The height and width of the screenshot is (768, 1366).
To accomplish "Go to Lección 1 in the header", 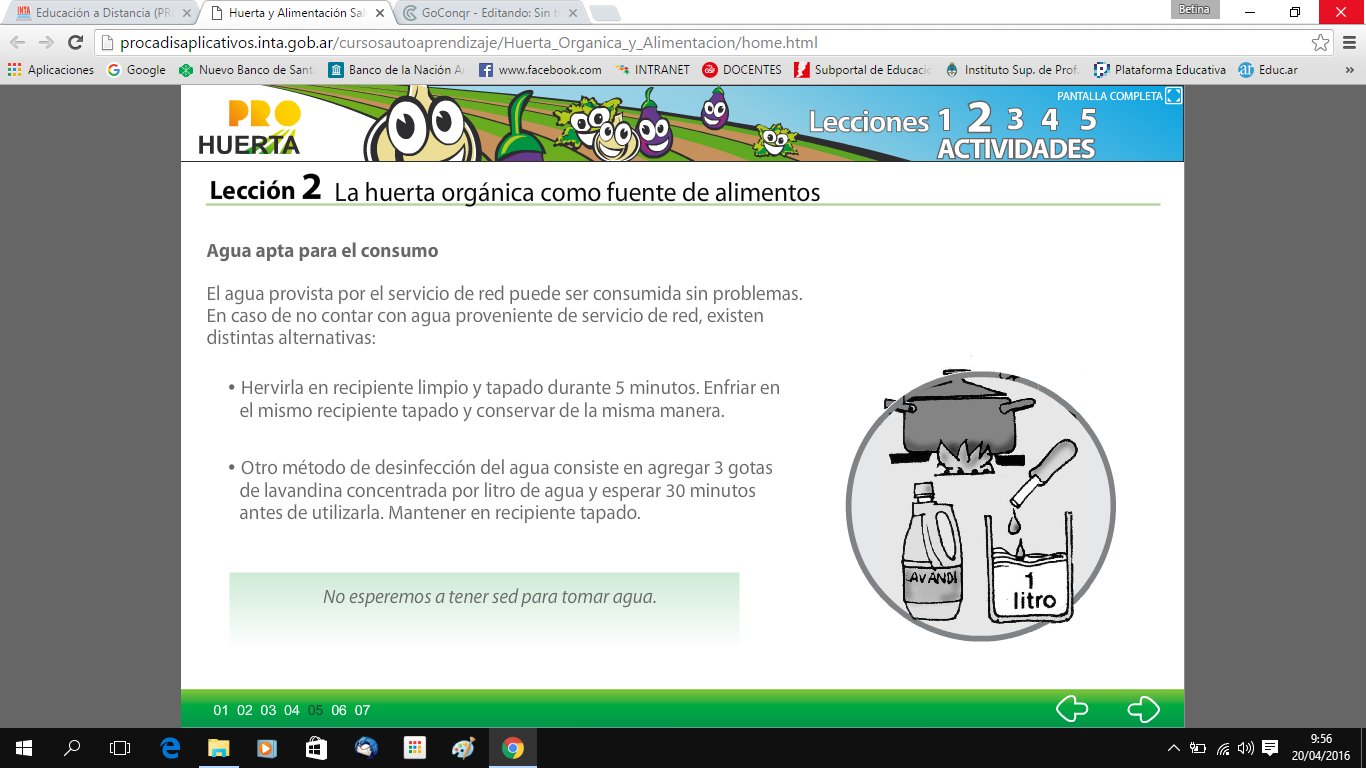I will (x=945, y=121).
